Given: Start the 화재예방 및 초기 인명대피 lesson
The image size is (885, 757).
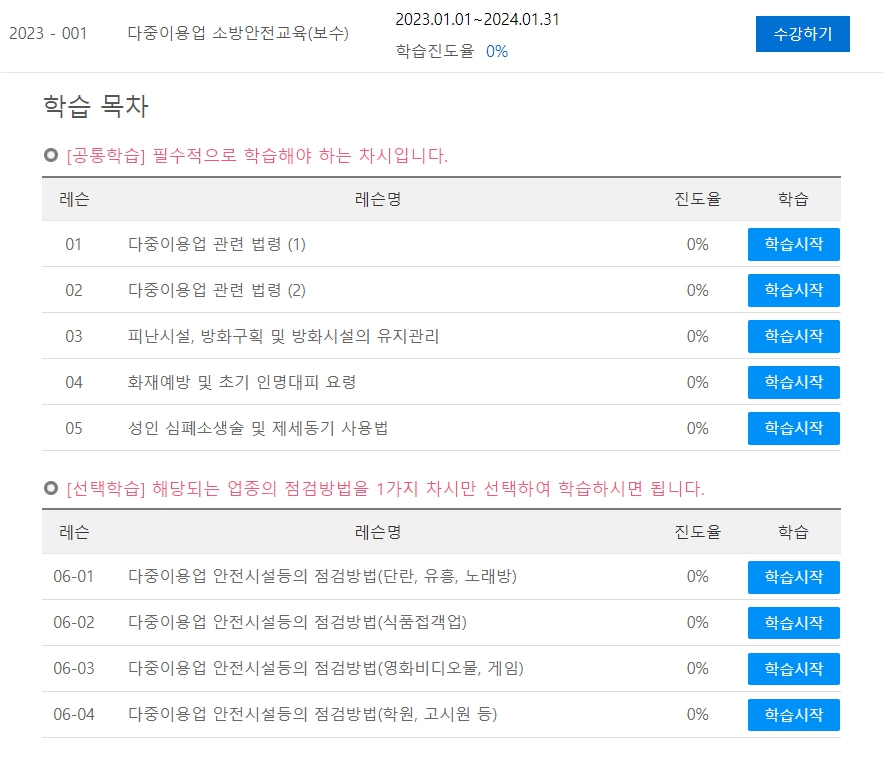Looking at the screenshot, I should point(793,382).
